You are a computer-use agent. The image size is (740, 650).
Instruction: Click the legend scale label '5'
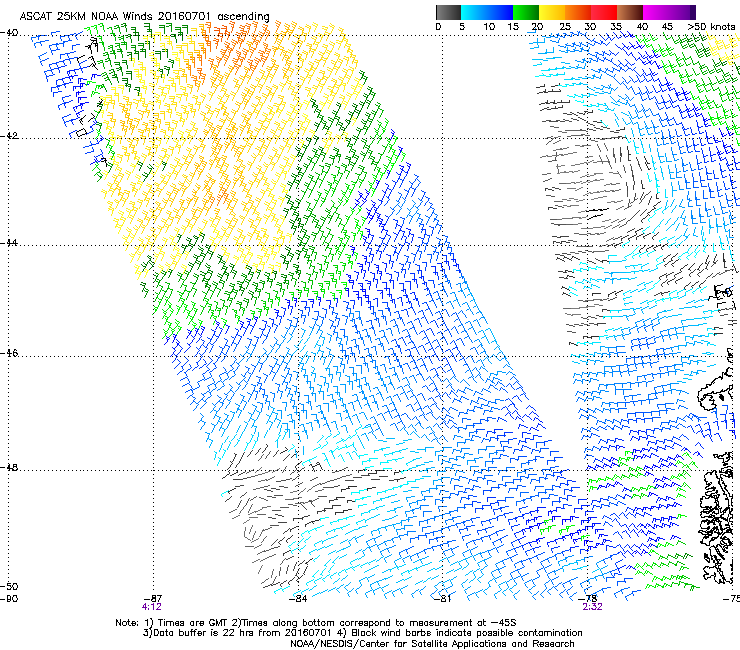tap(462, 27)
